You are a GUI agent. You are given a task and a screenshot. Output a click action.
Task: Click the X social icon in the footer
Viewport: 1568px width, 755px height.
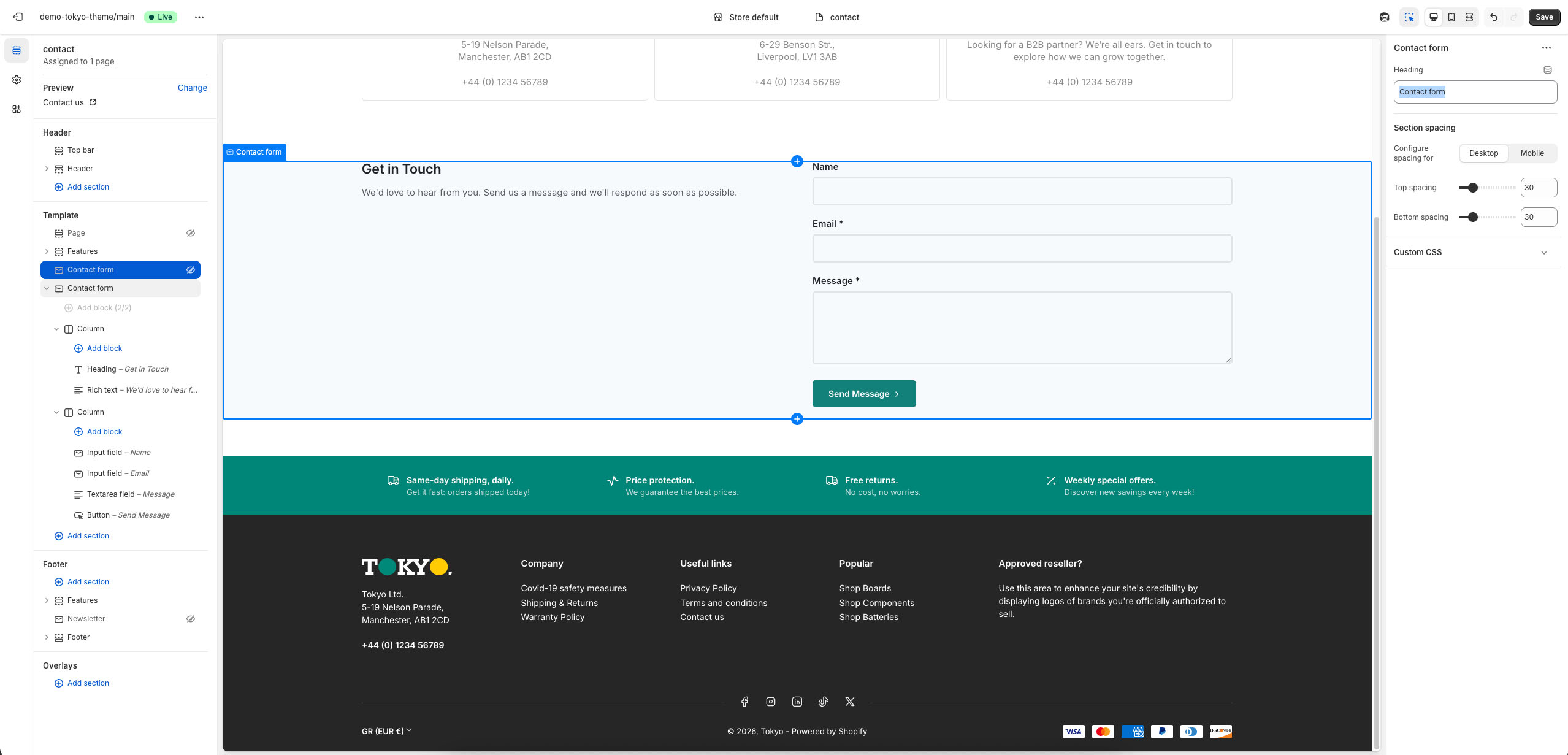click(x=850, y=702)
